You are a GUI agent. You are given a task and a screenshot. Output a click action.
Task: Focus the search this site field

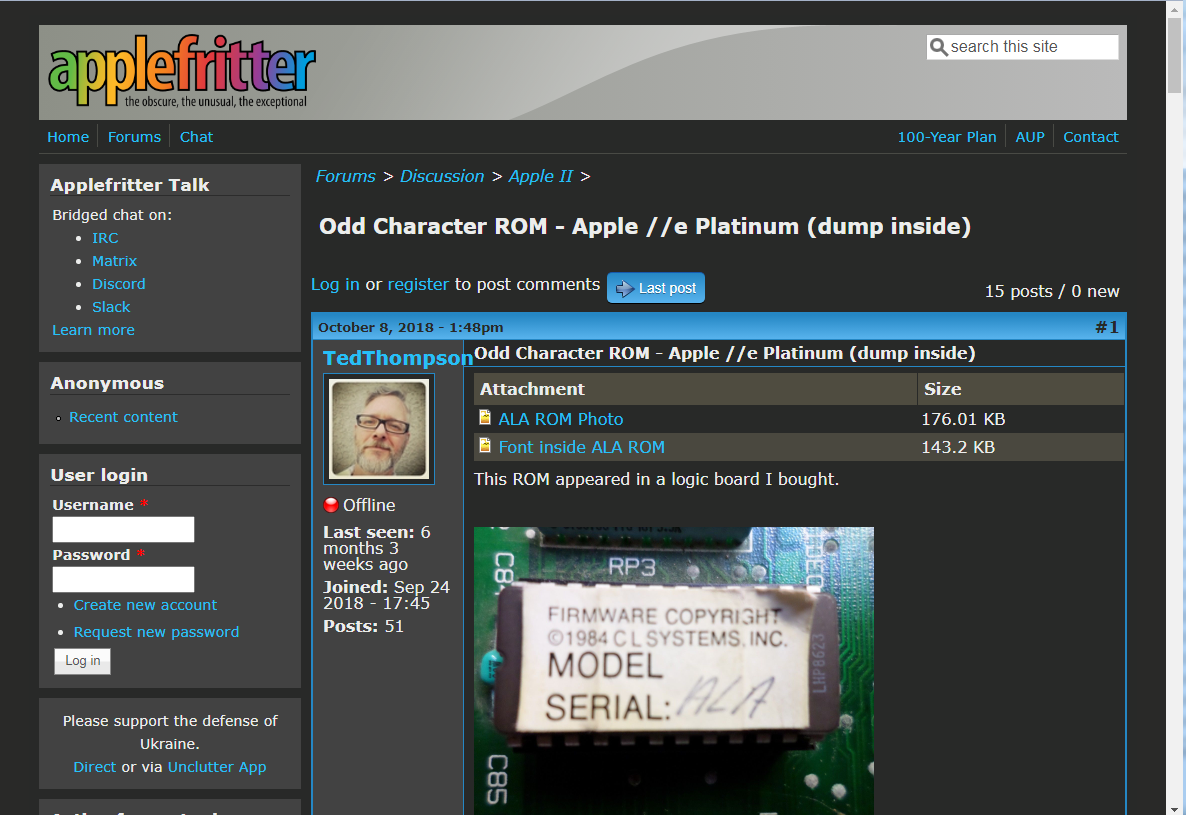[x=1023, y=47]
